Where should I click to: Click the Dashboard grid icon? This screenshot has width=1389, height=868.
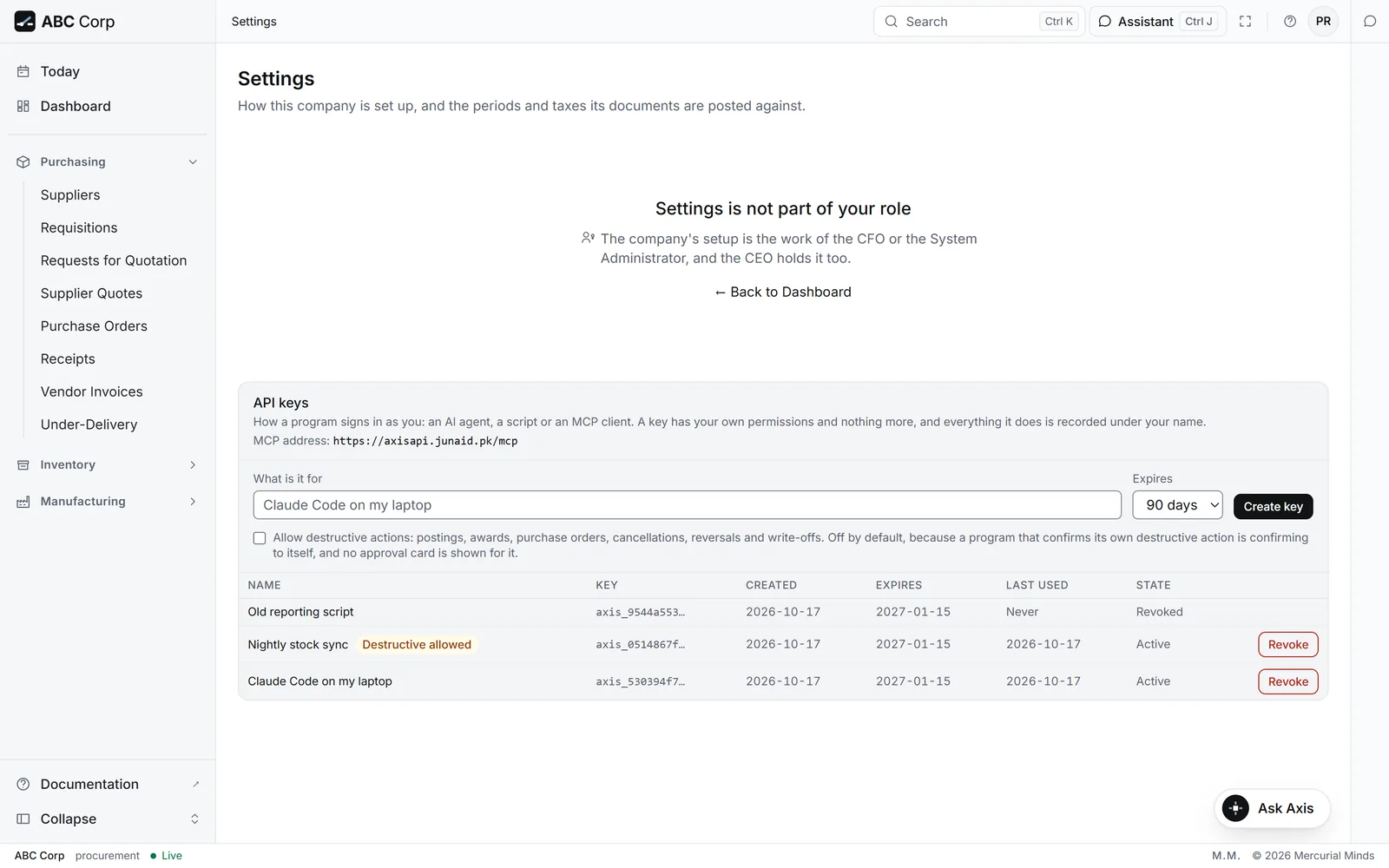(x=23, y=106)
